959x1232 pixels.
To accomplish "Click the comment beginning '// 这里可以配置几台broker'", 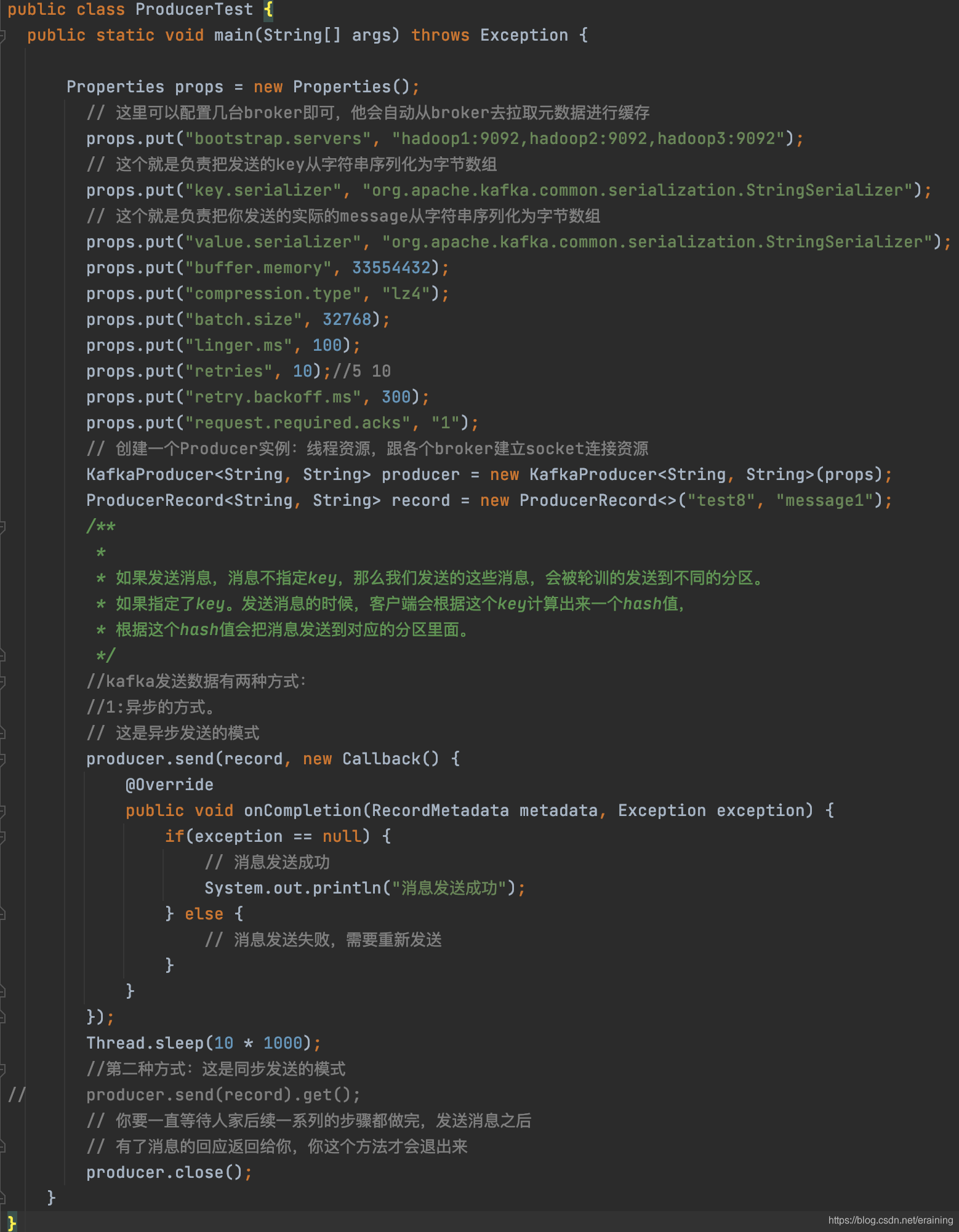I will point(368,113).
